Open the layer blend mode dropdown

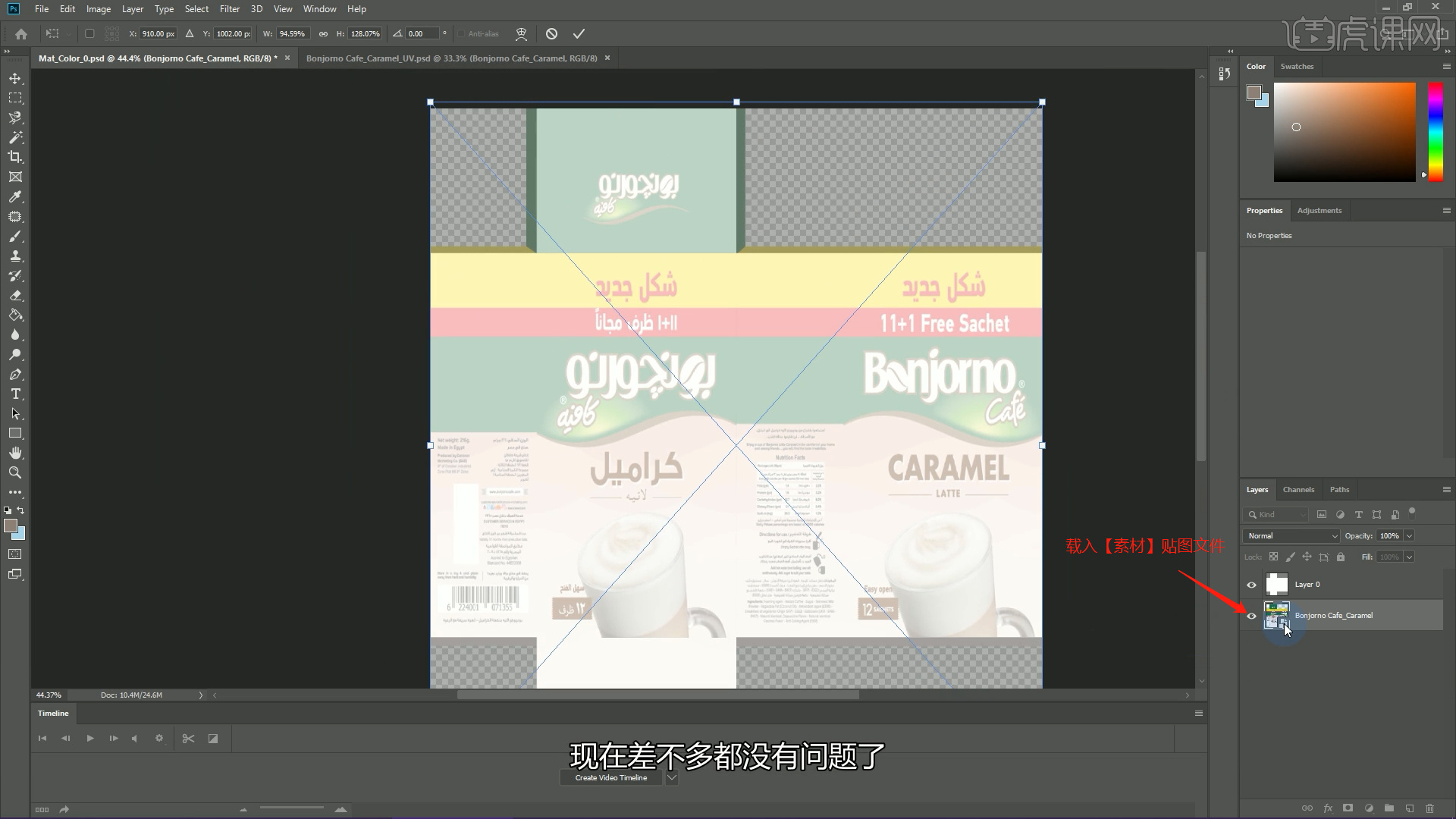(1291, 536)
